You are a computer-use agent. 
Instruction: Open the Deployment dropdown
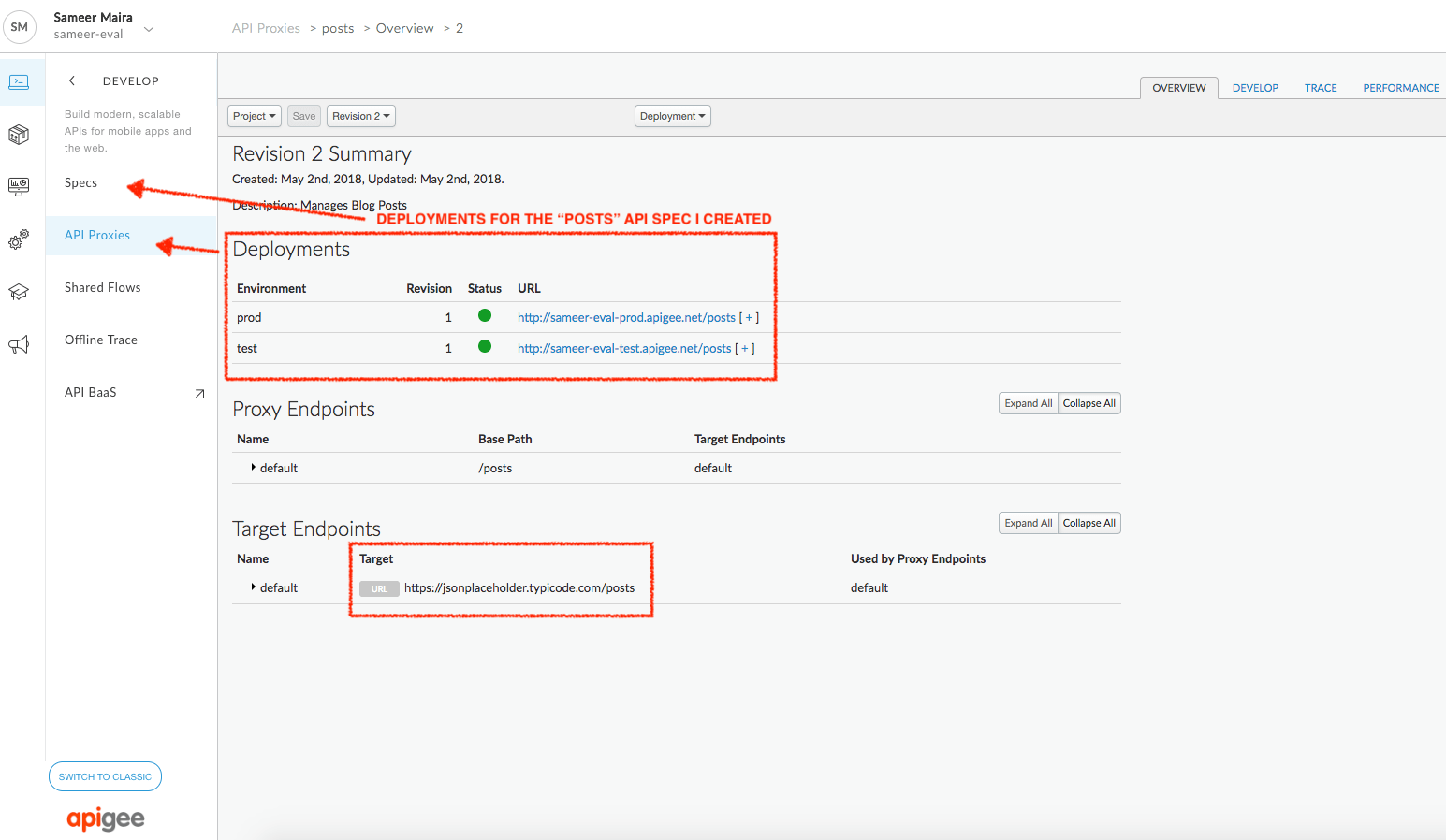click(672, 116)
